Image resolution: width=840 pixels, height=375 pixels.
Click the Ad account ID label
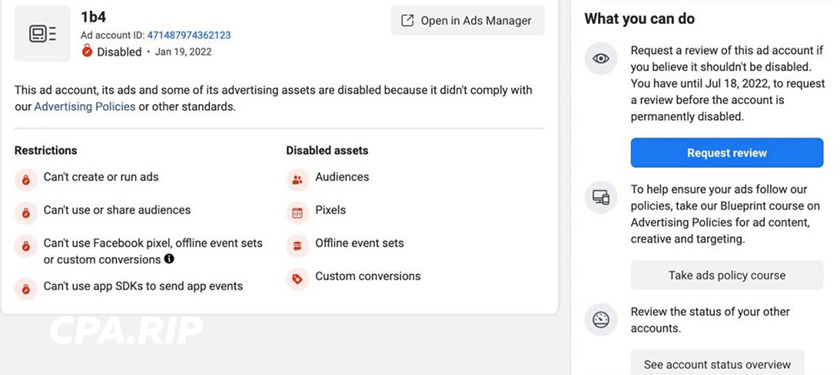click(x=113, y=35)
